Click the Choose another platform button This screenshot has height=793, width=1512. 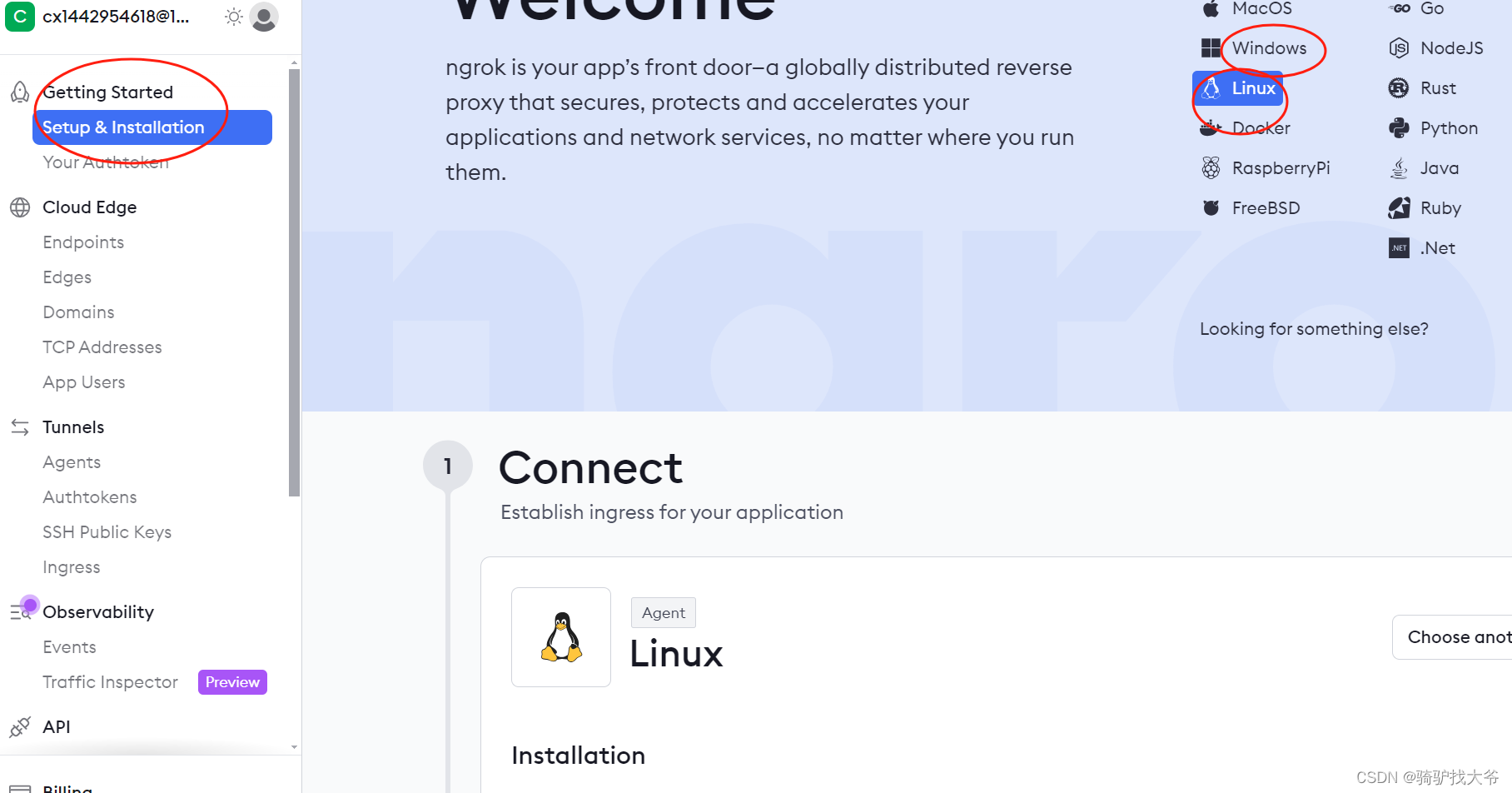[1453, 637]
